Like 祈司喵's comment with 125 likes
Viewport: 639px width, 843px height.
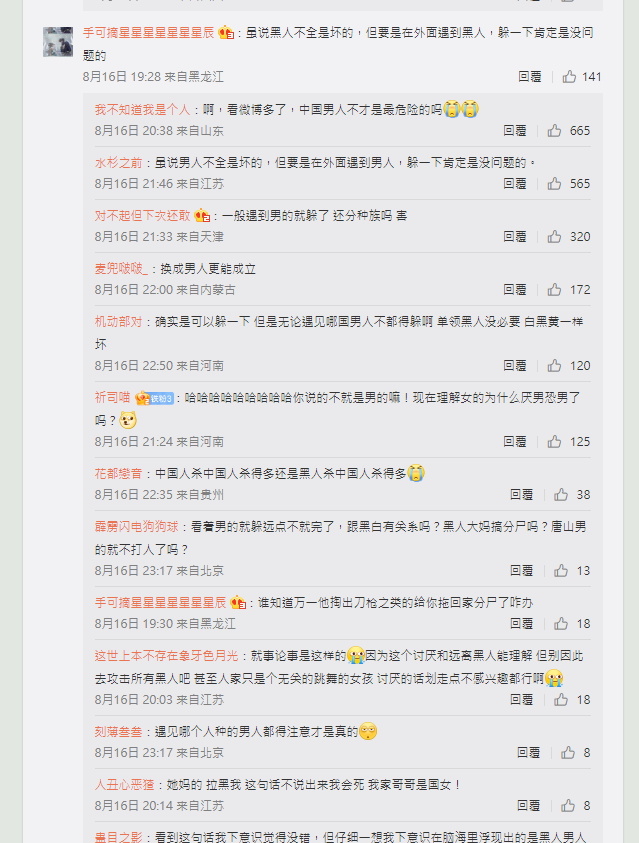click(x=554, y=441)
